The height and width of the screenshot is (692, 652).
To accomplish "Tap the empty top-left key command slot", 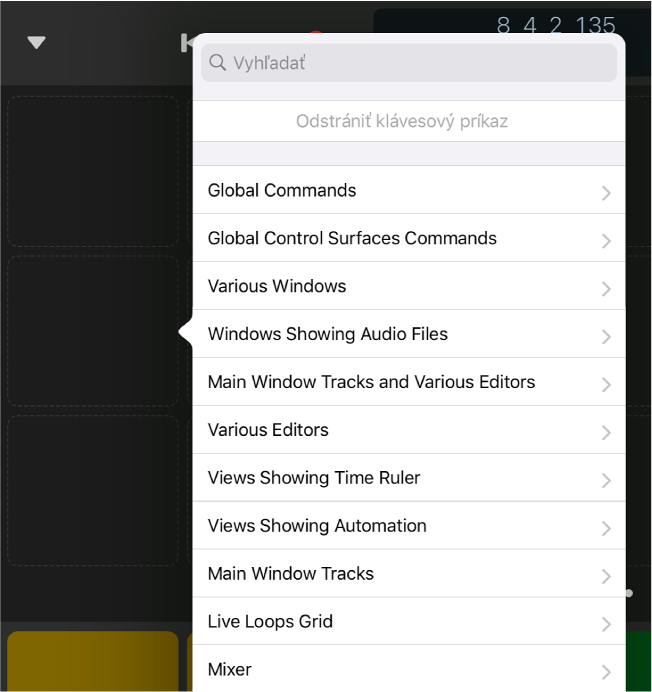I will coord(93,170).
